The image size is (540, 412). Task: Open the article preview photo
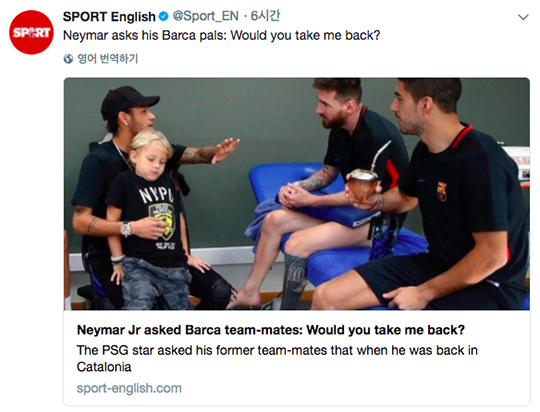click(x=297, y=194)
